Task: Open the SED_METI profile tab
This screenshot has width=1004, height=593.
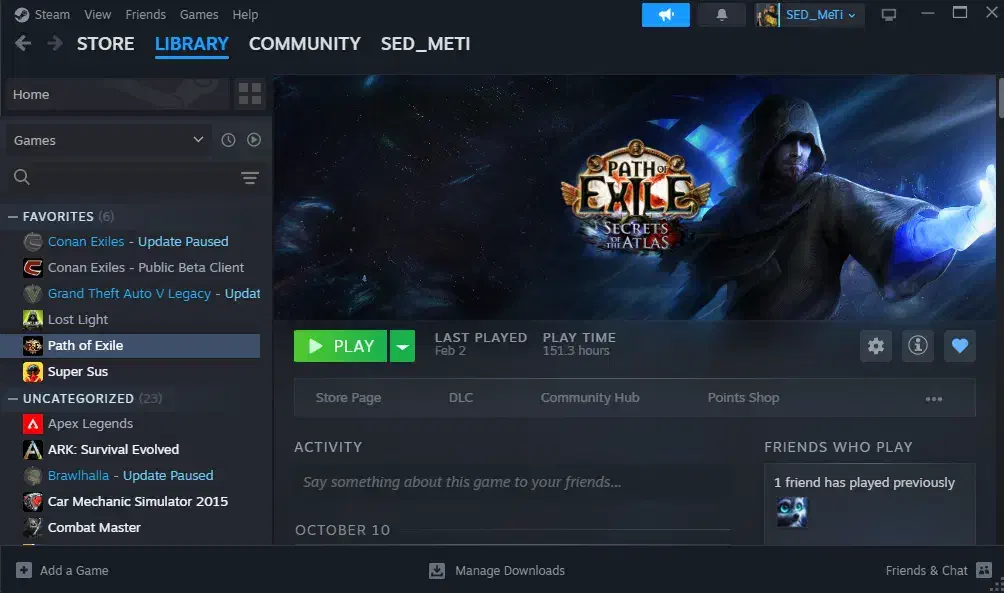Action: pyautogui.click(x=425, y=44)
